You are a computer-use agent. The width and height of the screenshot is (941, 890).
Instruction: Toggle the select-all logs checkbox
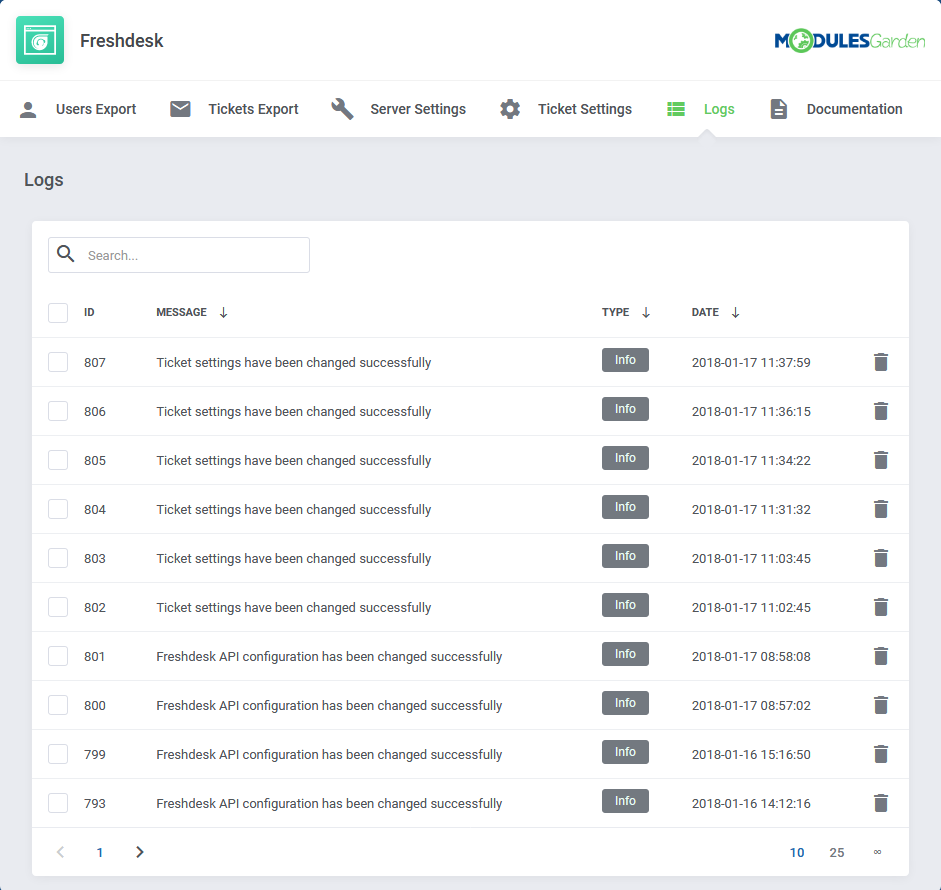click(58, 313)
